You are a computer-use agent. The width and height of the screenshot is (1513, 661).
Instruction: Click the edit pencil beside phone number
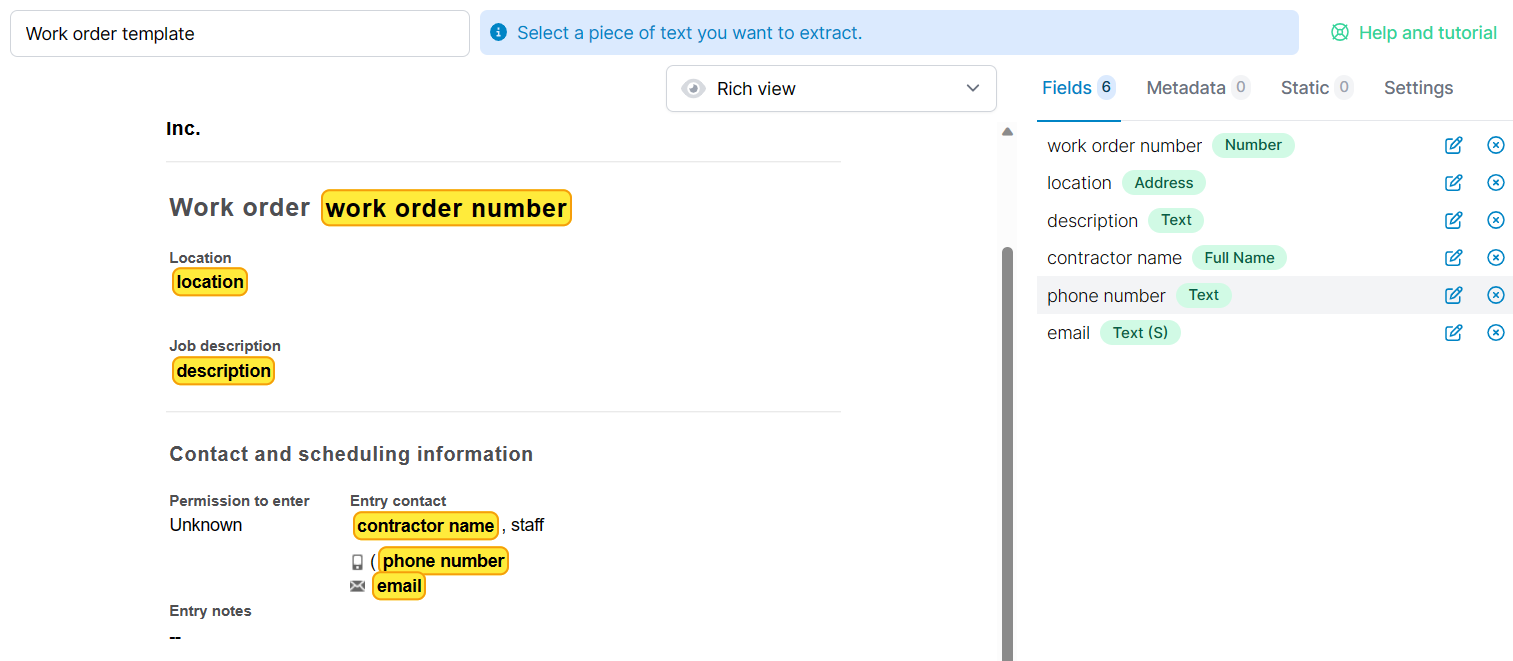point(1453,295)
